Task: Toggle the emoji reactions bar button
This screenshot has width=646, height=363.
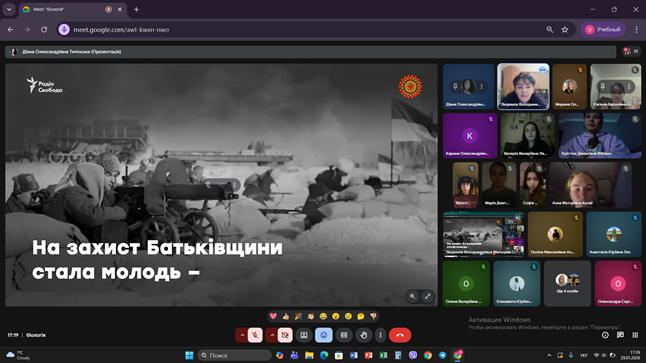Action: point(324,335)
